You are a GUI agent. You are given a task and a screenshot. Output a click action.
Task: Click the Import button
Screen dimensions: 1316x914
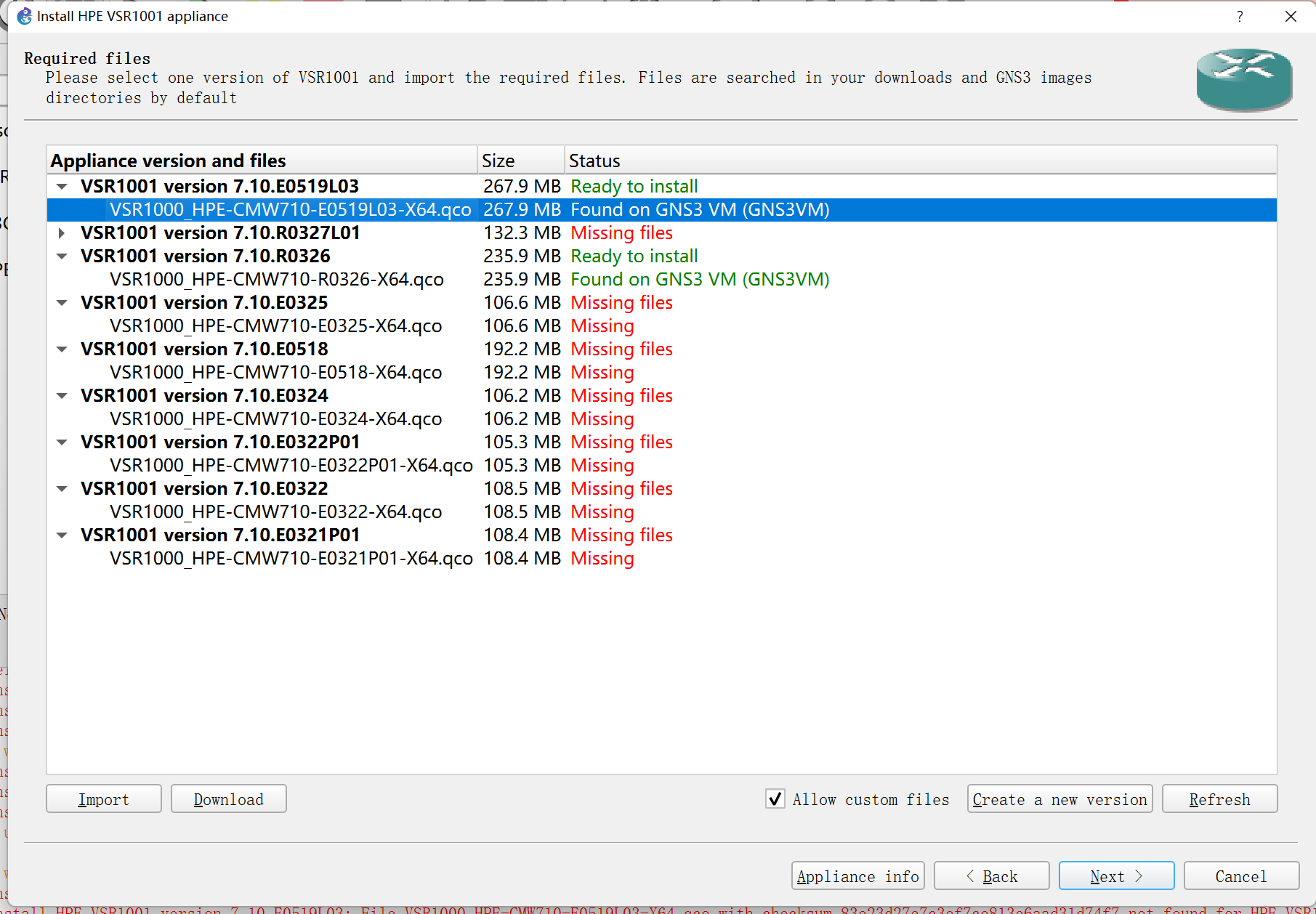104,799
